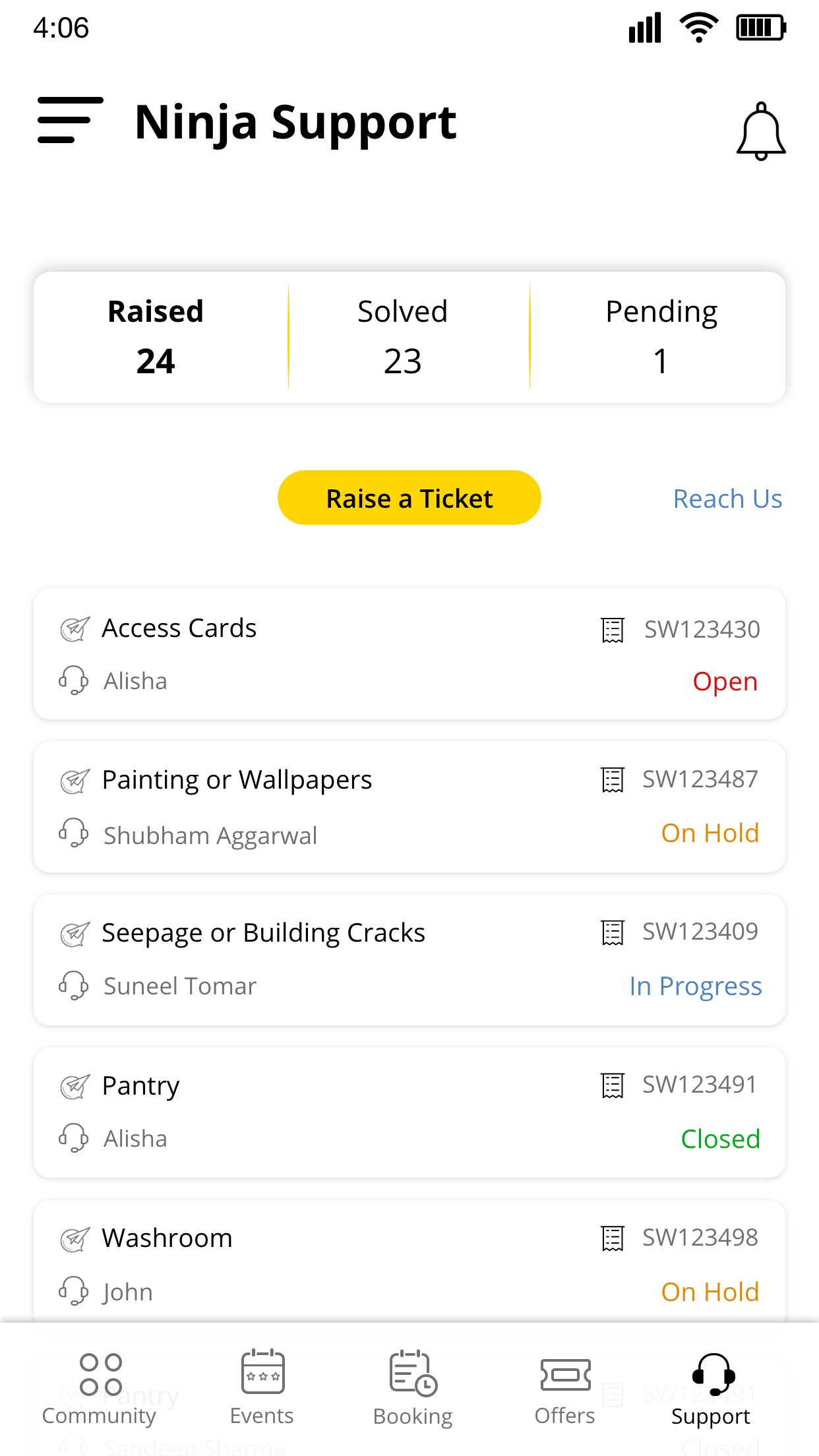
Task: Open the Reach Us link
Action: pos(727,499)
